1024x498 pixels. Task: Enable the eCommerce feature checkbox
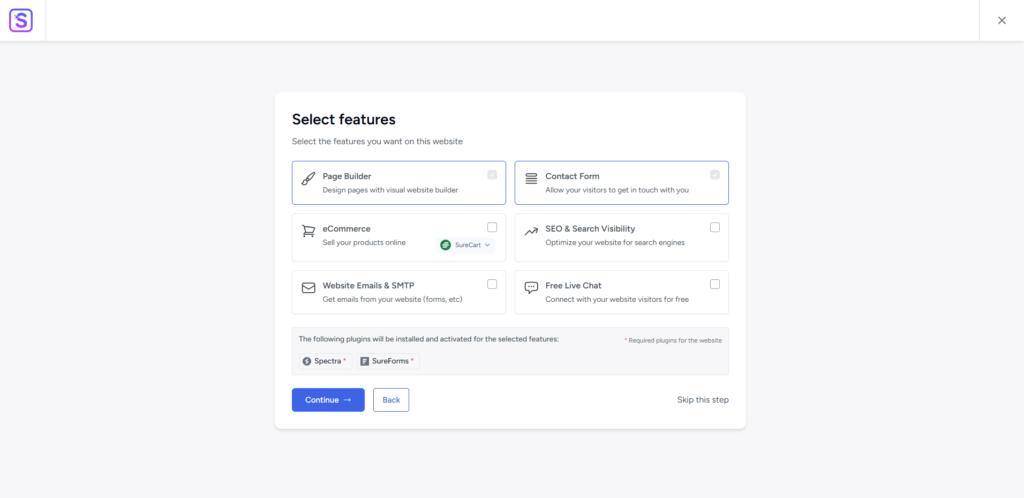pos(492,227)
